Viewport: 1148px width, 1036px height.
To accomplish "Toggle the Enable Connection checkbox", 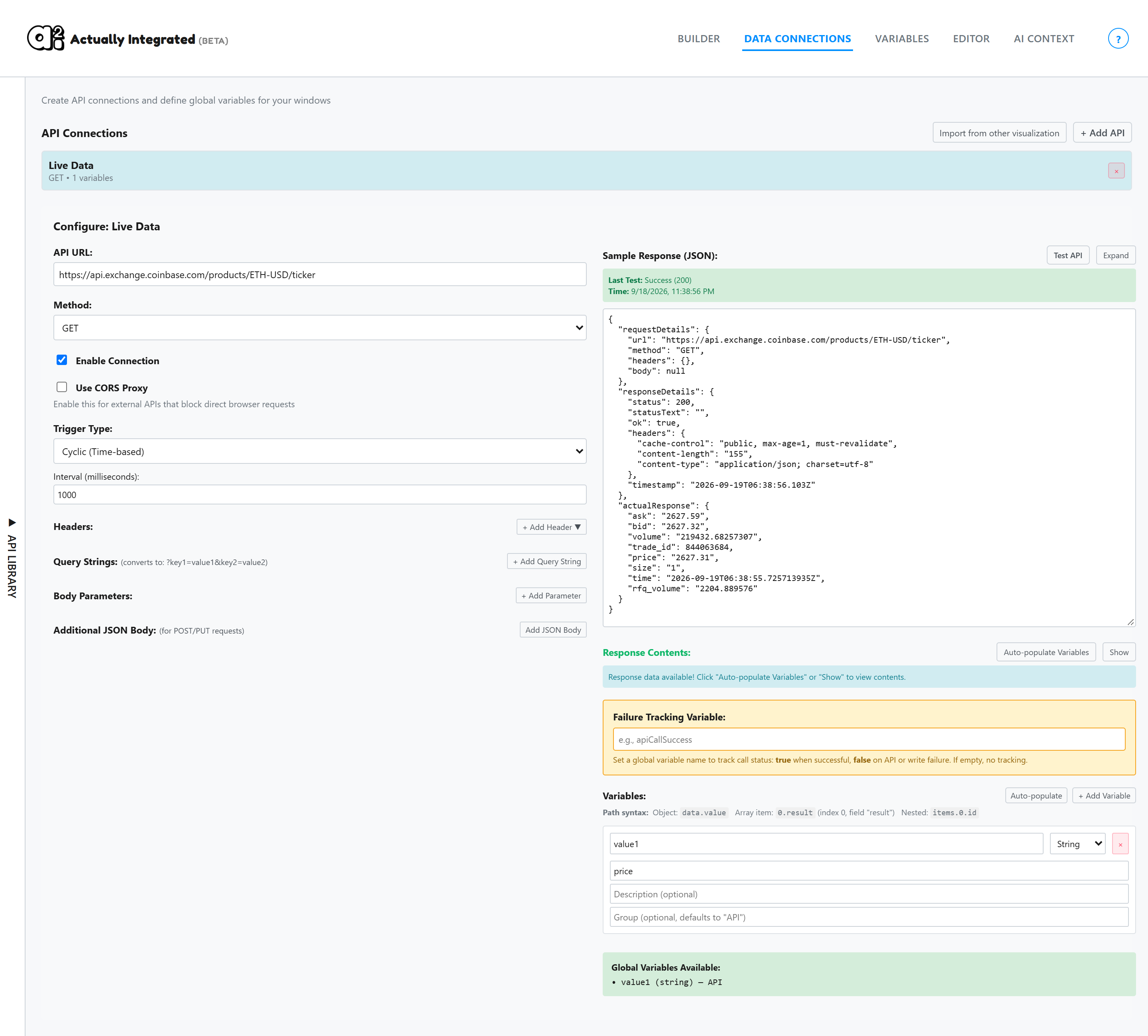I will pos(61,360).
